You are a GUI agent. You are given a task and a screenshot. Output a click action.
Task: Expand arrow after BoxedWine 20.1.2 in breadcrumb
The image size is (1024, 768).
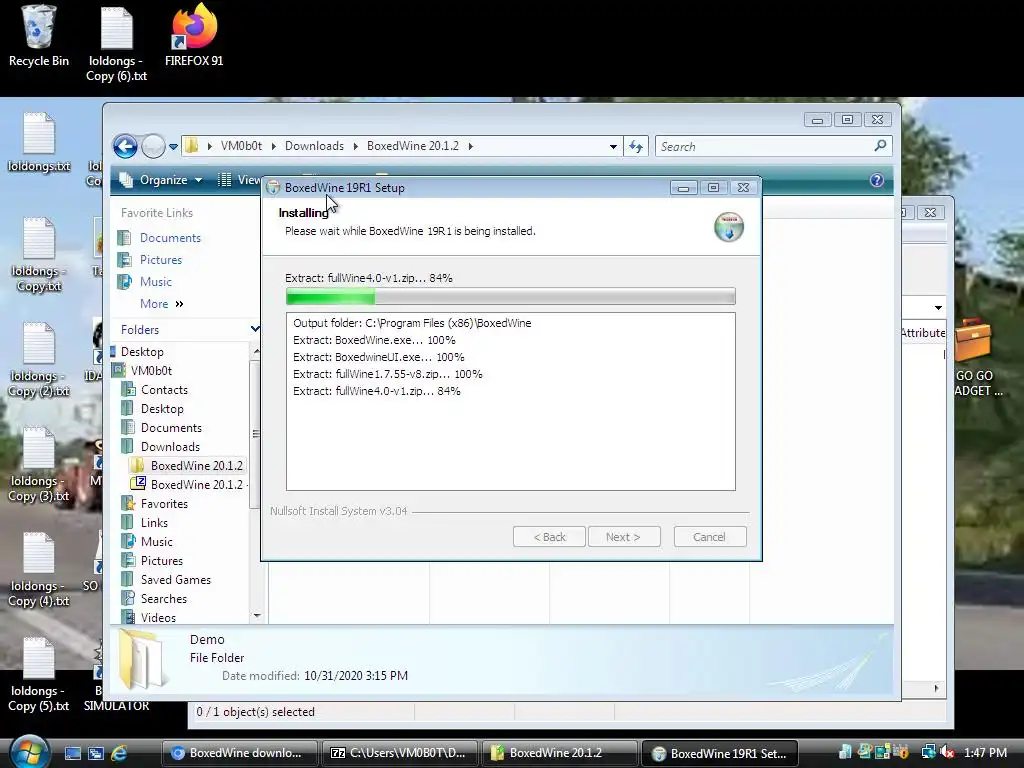click(x=470, y=146)
